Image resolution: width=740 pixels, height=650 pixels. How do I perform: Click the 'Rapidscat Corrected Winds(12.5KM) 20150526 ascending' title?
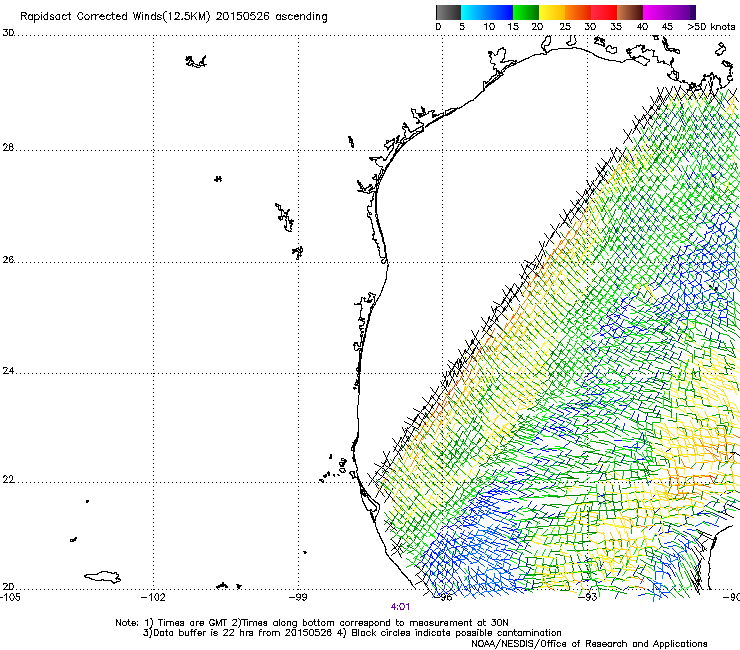tap(174, 17)
